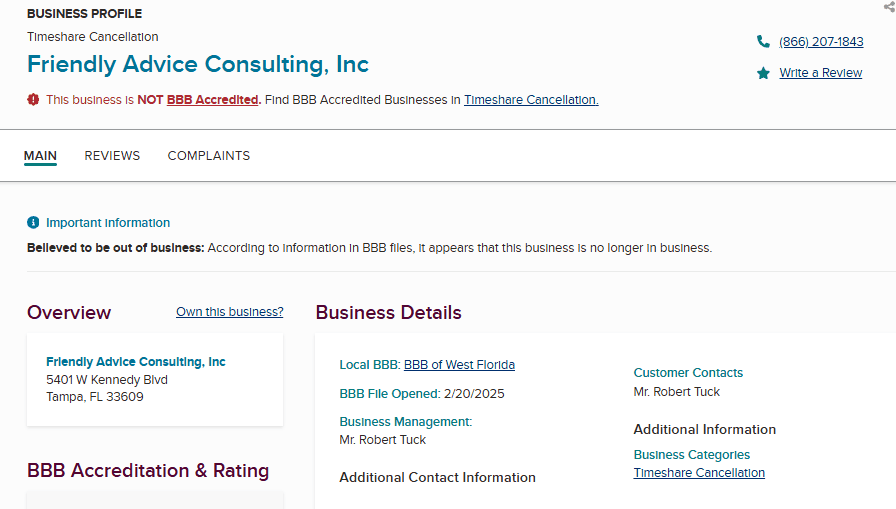
Task: Click the Customer Contacts label
Action: click(x=688, y=373)
